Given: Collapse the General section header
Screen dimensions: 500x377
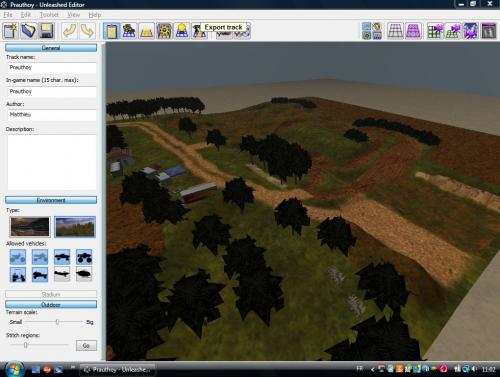Looking at the screenshot, I should point(51,48).
